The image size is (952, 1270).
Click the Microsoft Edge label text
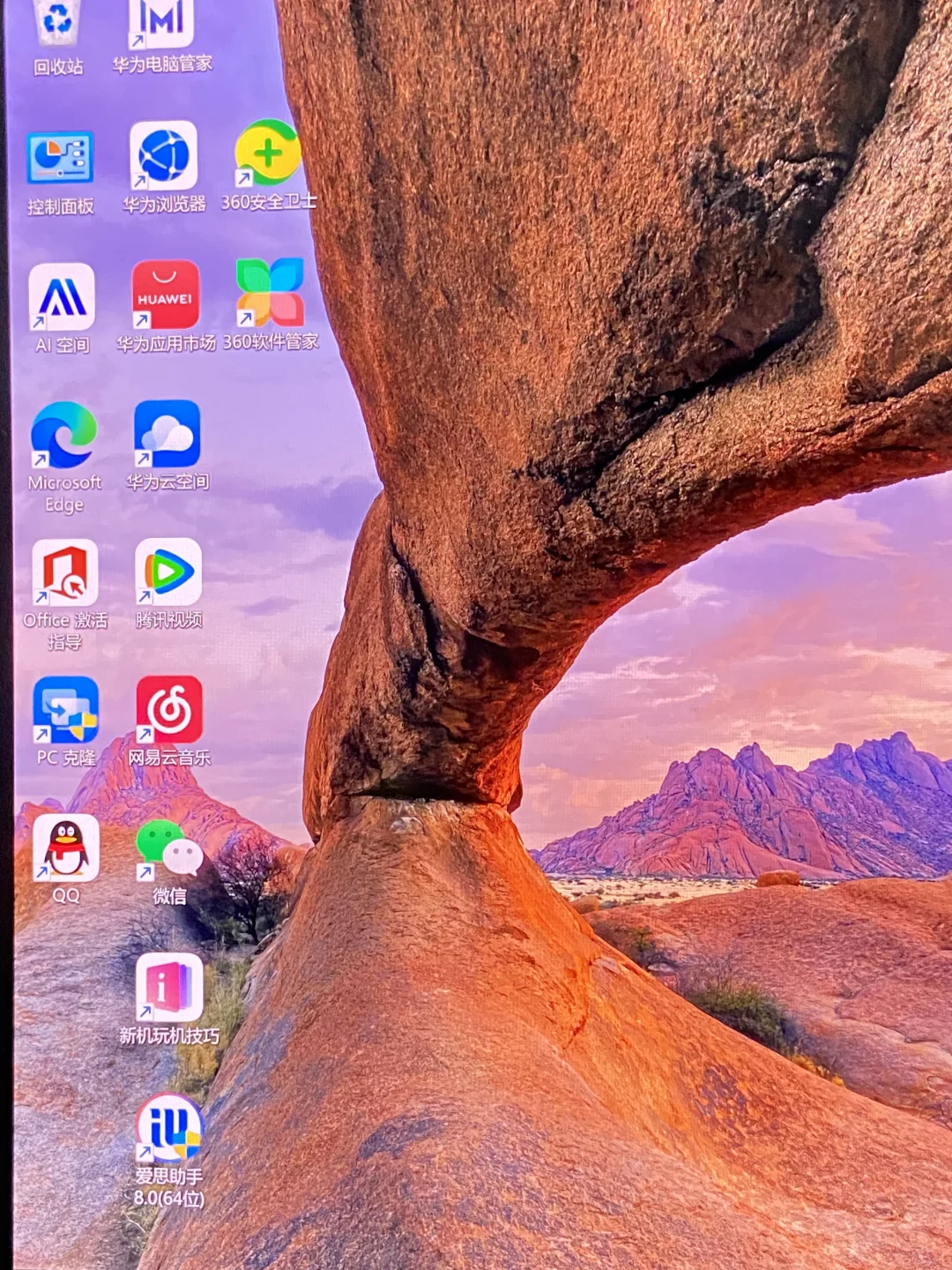point(64,494)
